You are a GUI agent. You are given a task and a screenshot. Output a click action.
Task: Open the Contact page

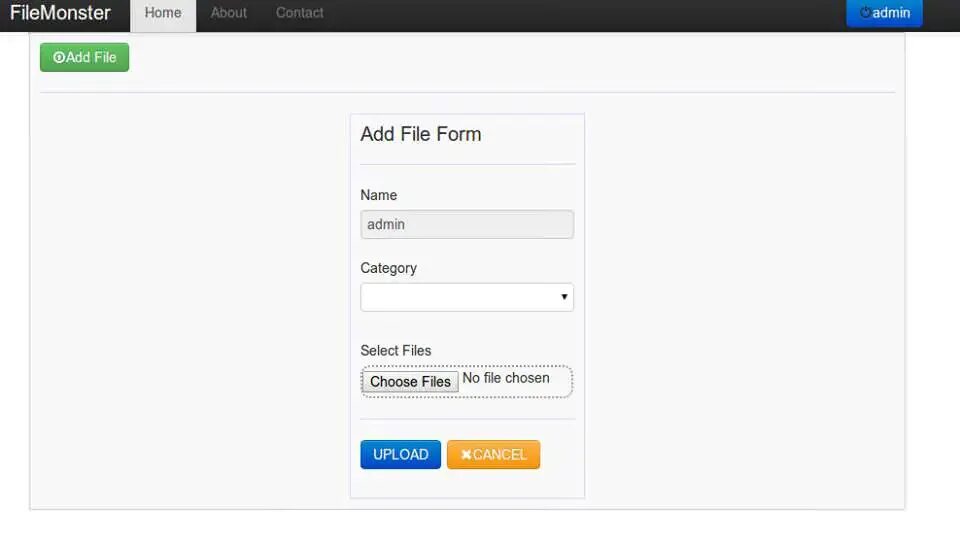pyautogui.click(x=299, y=13)
